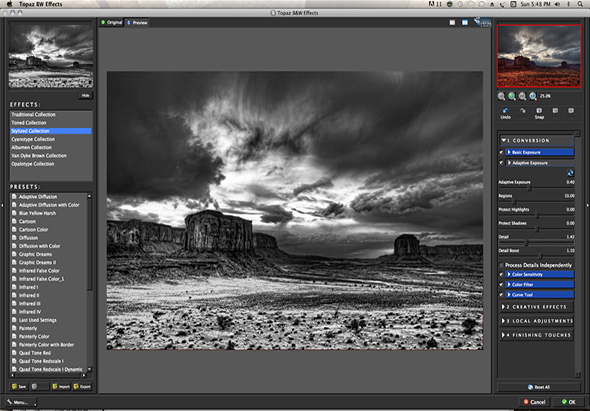Collapse the Adaptive Exposure panel
This screenshot has height=411, width=590.
[x=540, y=163]
